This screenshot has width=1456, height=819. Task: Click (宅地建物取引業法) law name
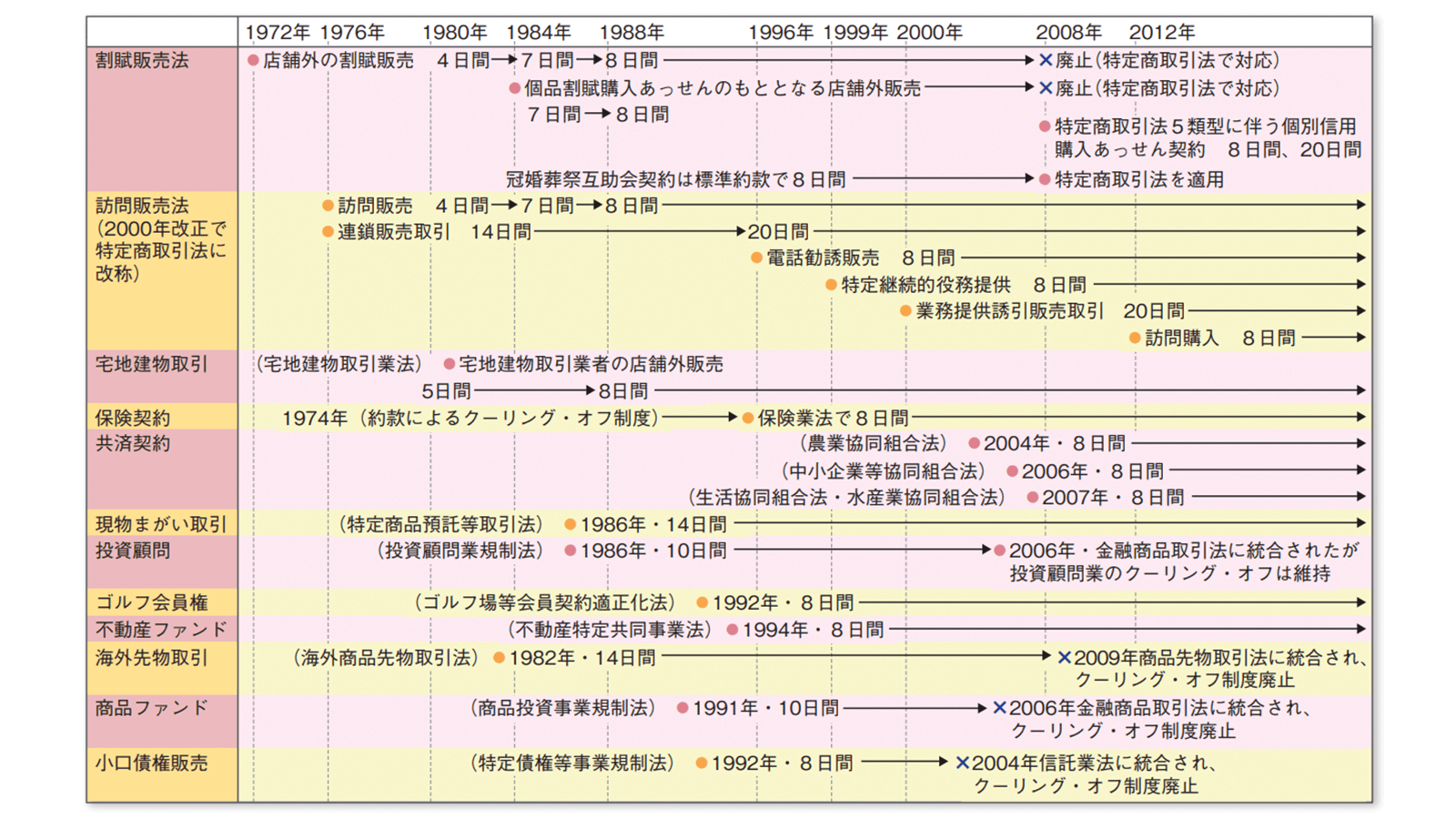tap(338, 364)
